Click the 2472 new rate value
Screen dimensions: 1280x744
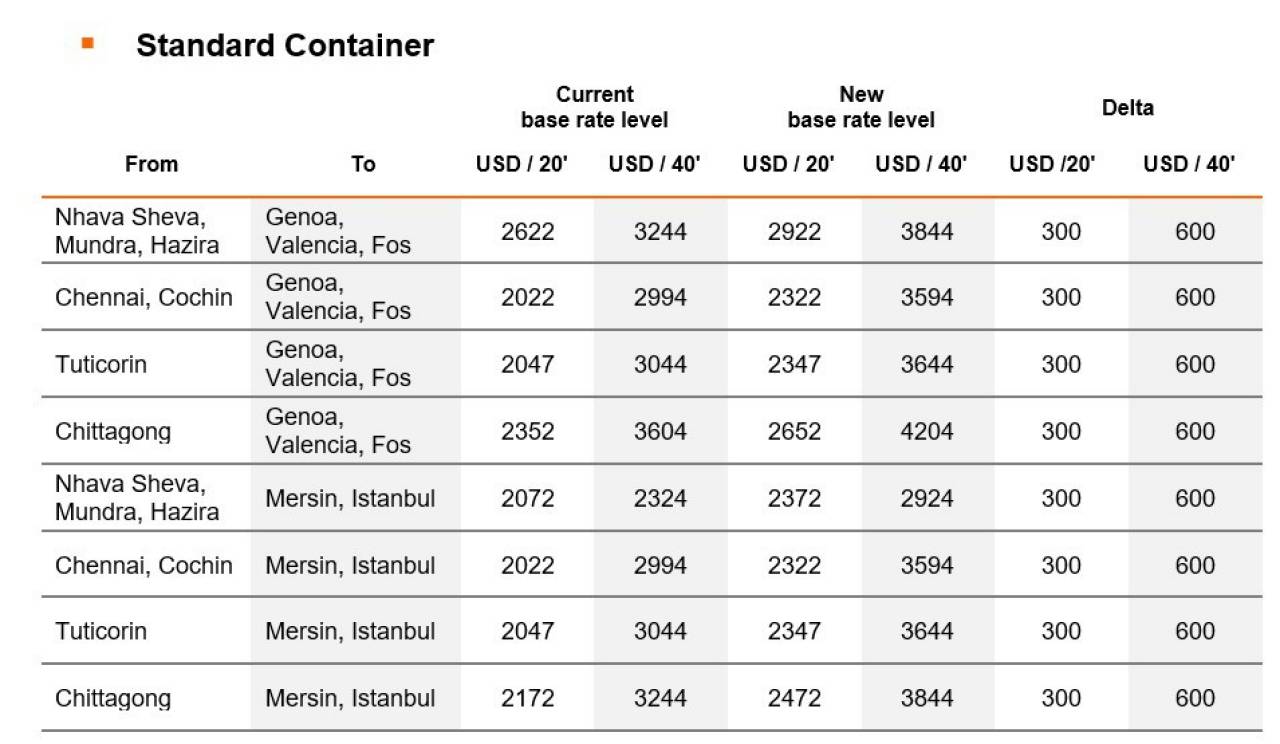[794, 698]
